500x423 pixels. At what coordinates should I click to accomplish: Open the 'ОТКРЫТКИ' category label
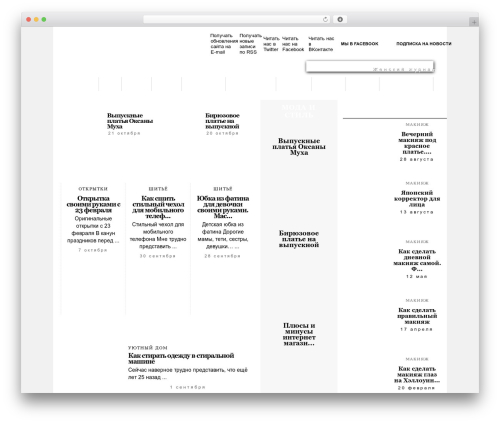pos(93,189)
